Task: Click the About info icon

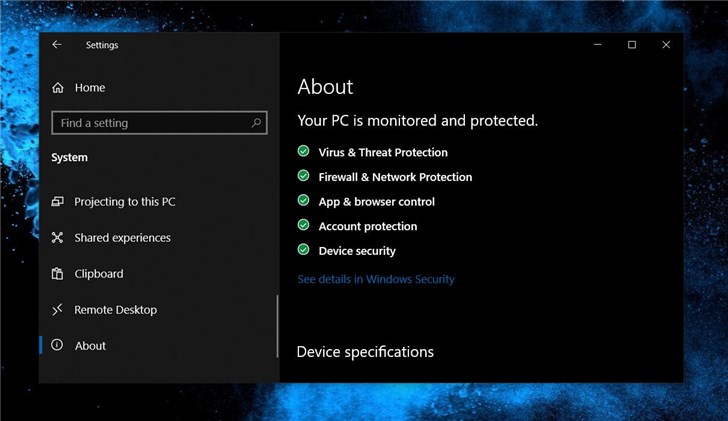Action: pos(57,346)
